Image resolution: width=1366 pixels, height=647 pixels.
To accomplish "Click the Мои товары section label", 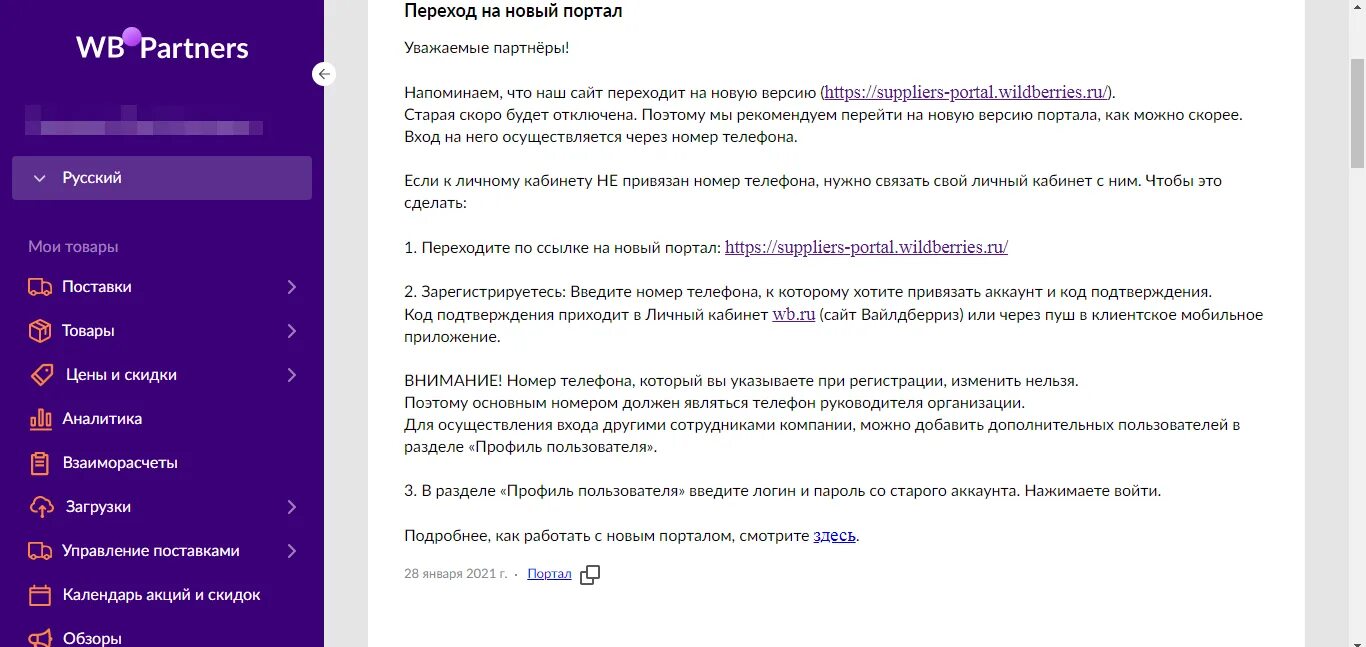I will pos(73,247).
